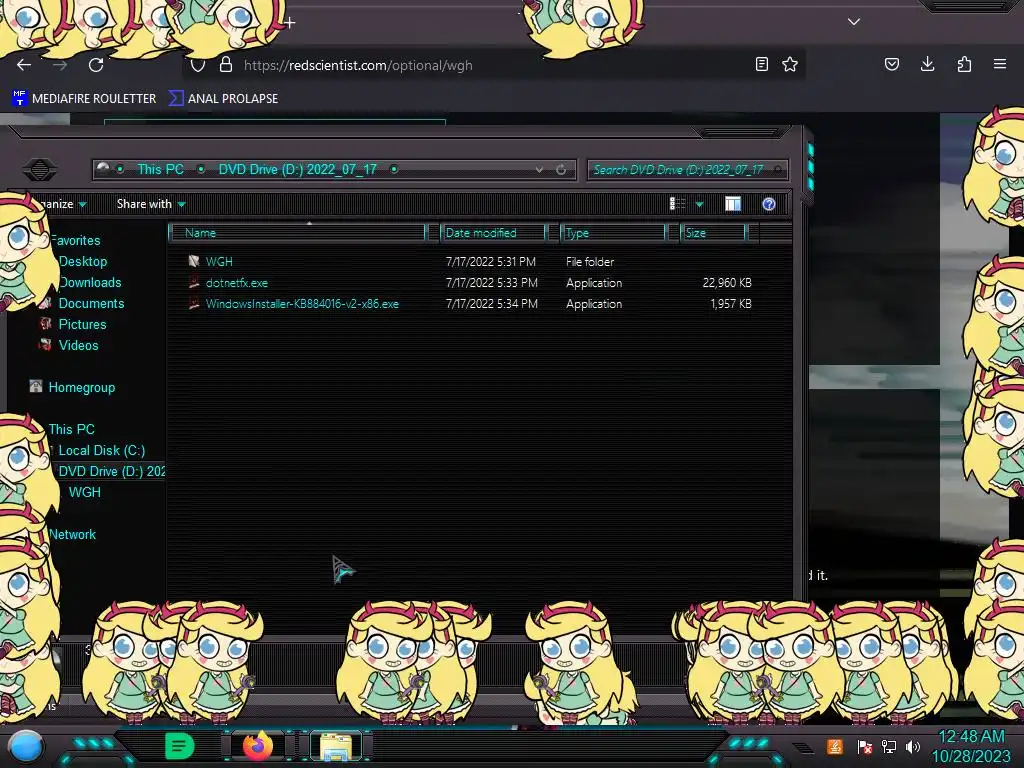1024x768 pixels.
Task: Open the Share with menu
Action: [151, 204]
